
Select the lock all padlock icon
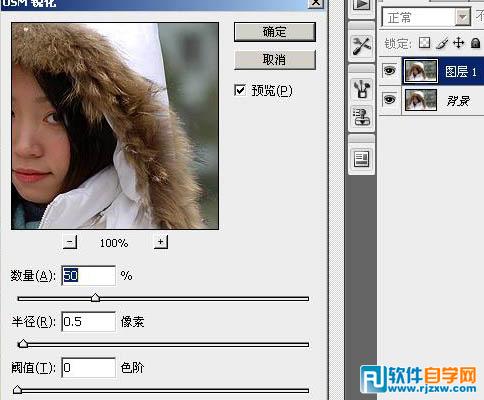coord(475,43)
